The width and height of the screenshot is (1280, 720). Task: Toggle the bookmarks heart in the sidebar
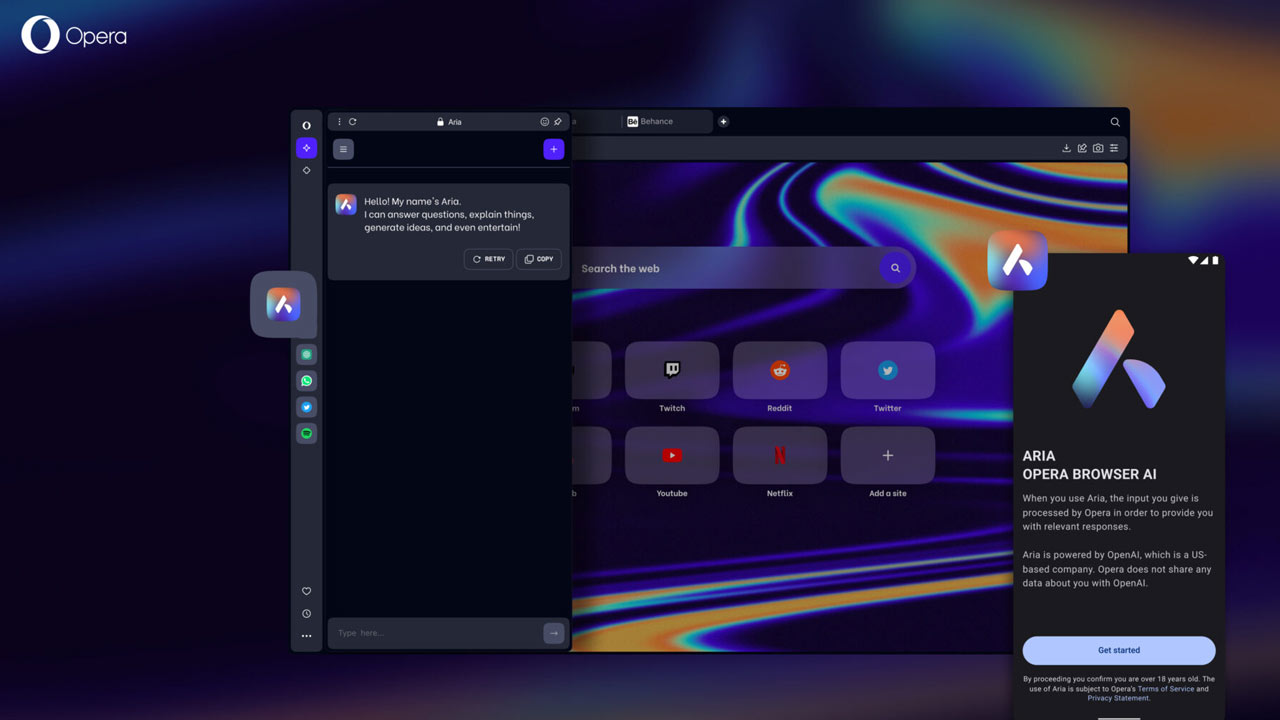(307, 591)
